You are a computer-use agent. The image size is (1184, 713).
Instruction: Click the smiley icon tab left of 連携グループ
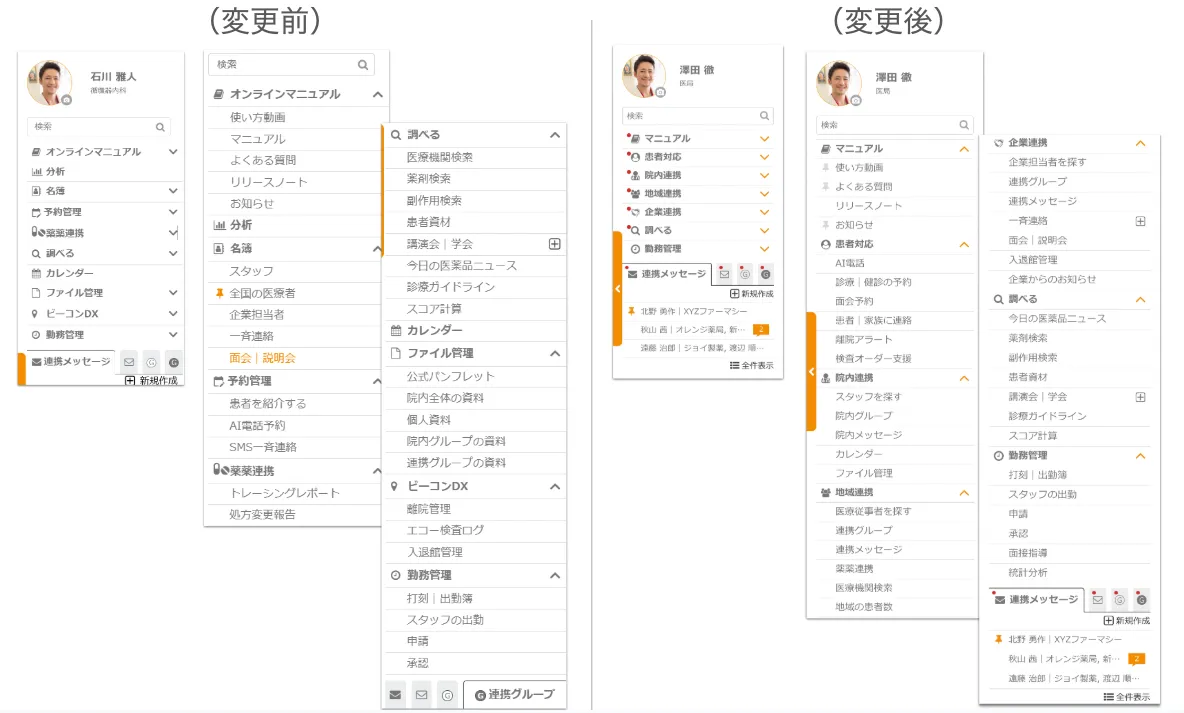point(447,694)
